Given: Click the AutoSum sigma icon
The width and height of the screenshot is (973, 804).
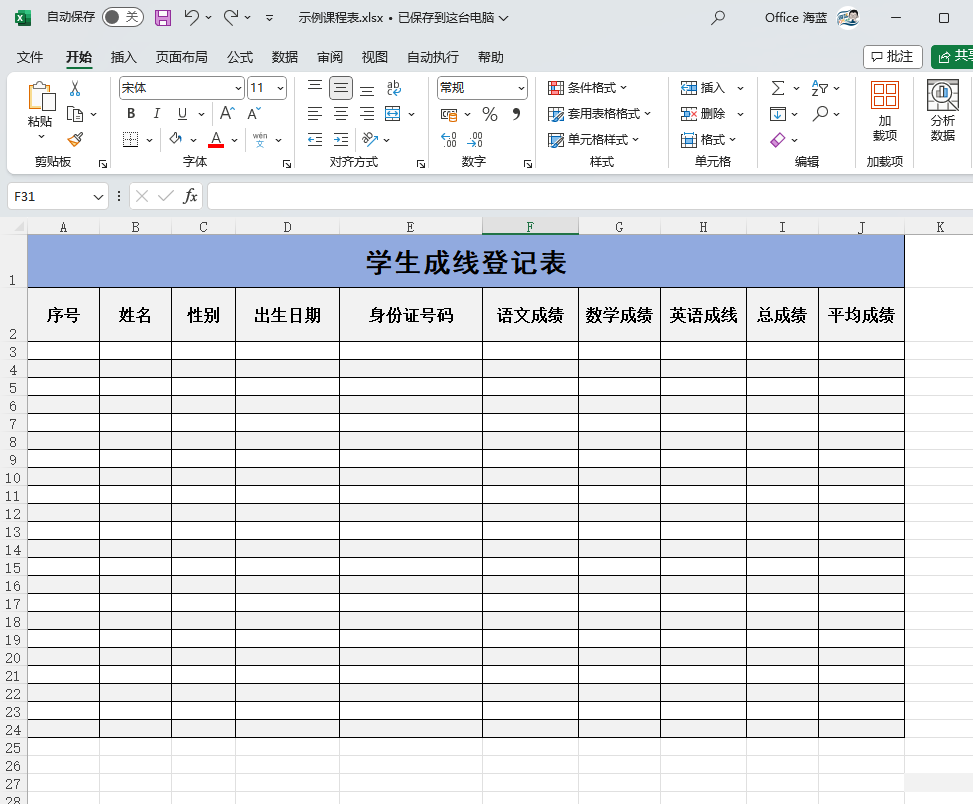Looking at the screenshot, I should 778,88.
